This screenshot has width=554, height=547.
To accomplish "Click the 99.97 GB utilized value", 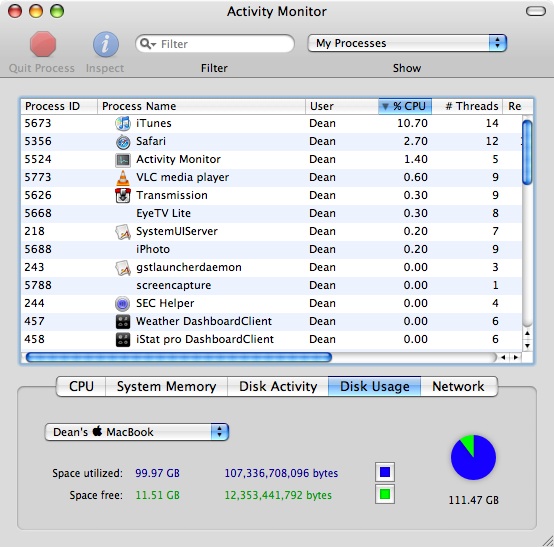I will coord(158,473).
